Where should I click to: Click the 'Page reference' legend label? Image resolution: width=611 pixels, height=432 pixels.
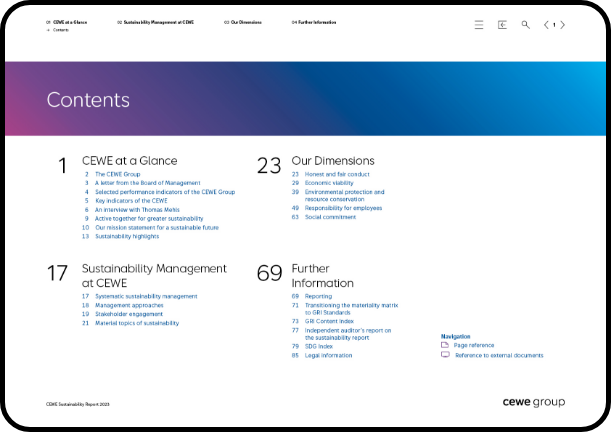[x=474, y=345]
